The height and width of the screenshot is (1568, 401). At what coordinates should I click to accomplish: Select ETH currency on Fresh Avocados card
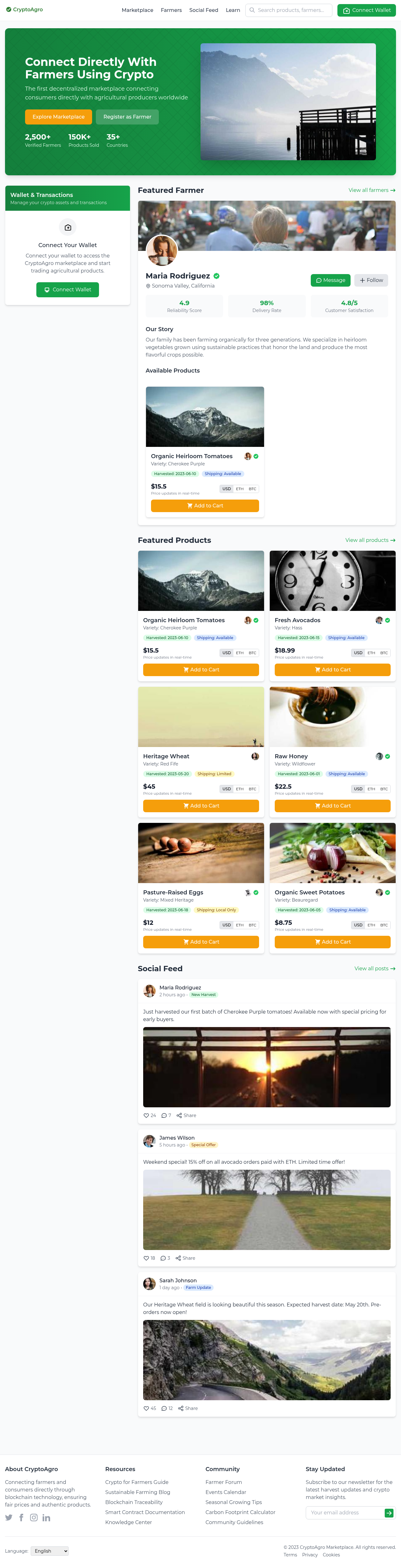371,652
